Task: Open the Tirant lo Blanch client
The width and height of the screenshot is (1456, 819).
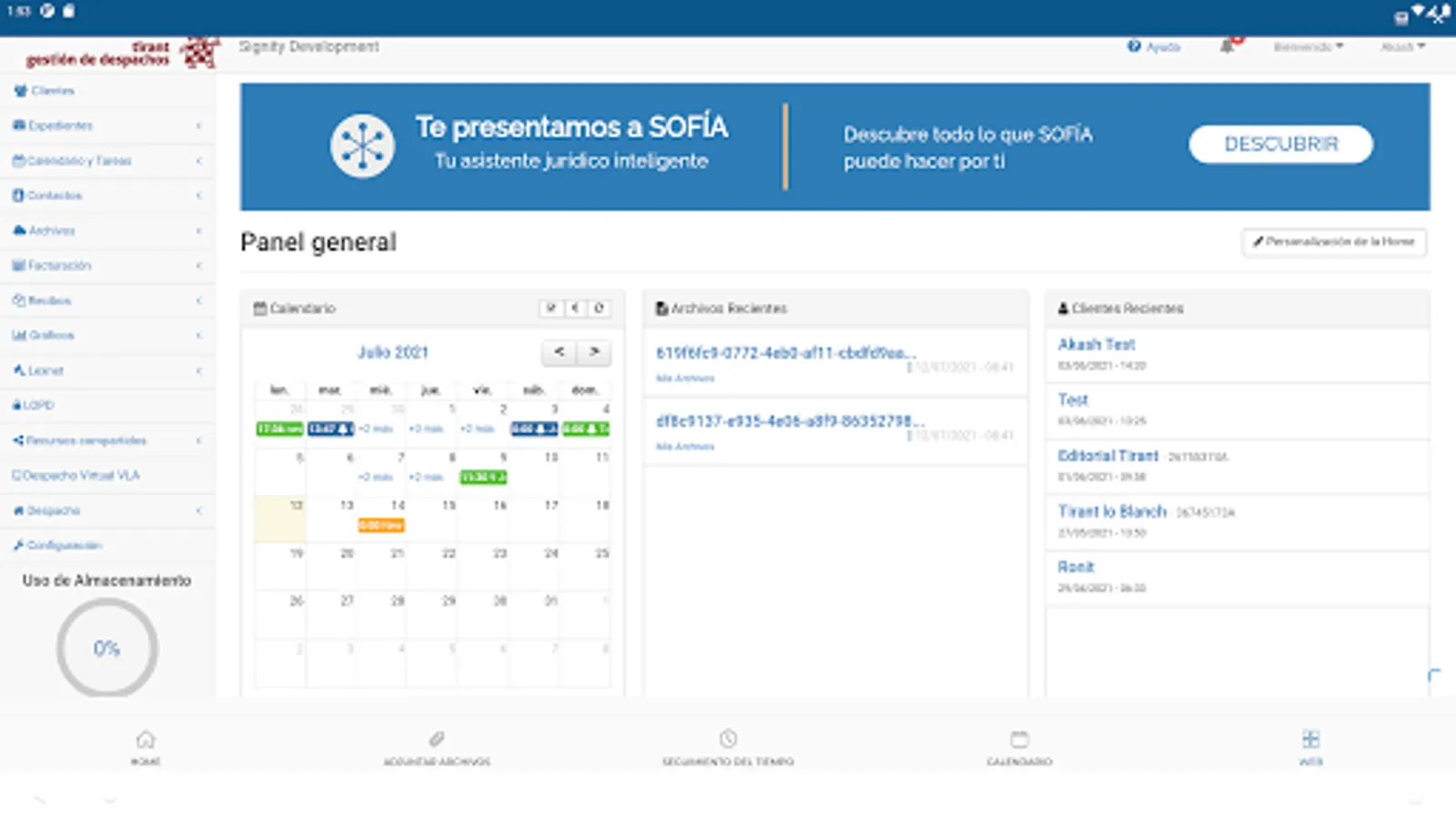Action: (x=1111, y=511)
